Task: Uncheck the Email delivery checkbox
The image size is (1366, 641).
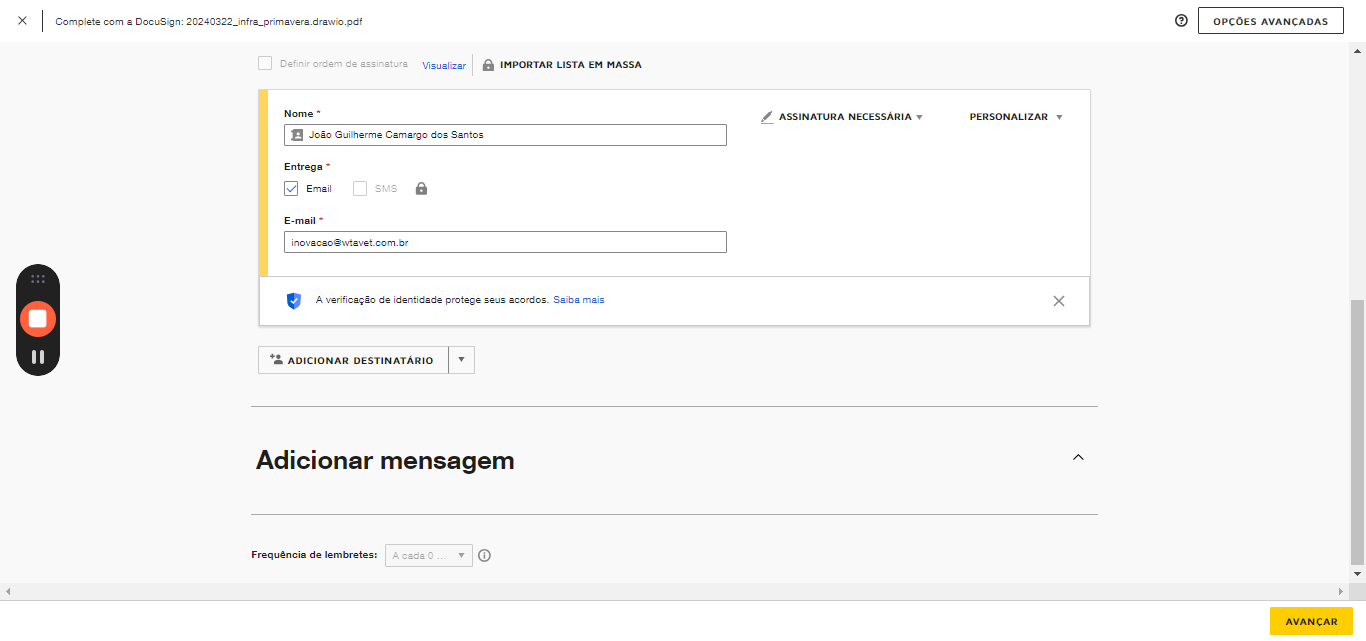Action: point(291,188)
